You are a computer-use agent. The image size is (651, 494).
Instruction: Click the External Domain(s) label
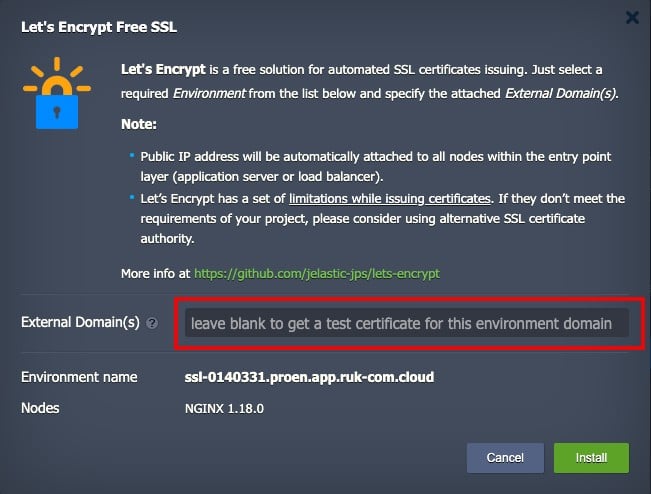pyautogui.click(x=81, y=323)
